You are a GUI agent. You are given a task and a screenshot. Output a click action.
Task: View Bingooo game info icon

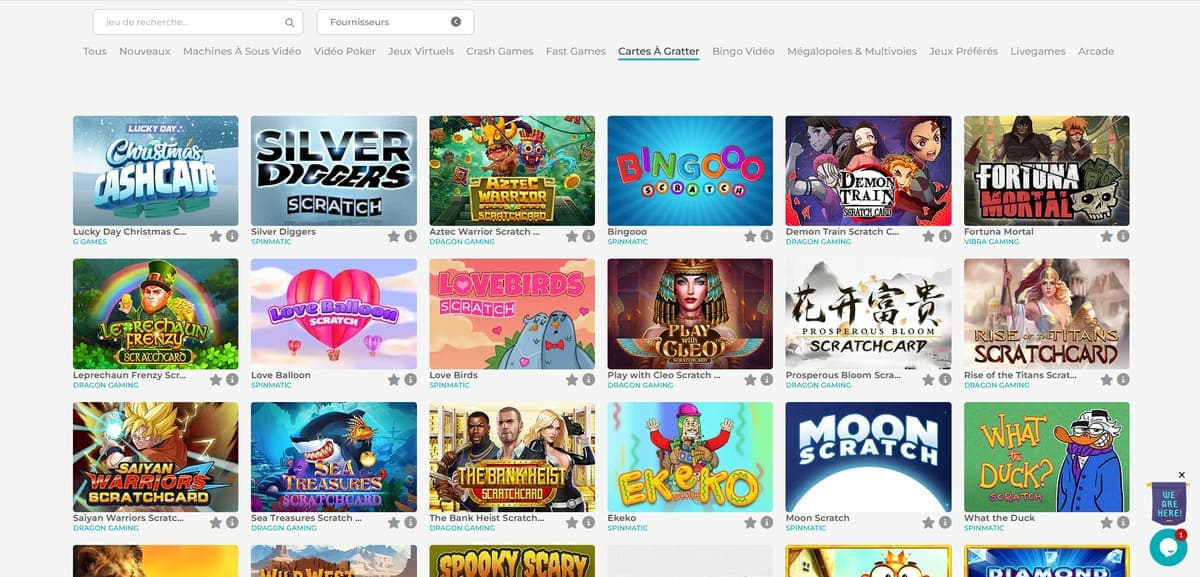coord(766,236)
